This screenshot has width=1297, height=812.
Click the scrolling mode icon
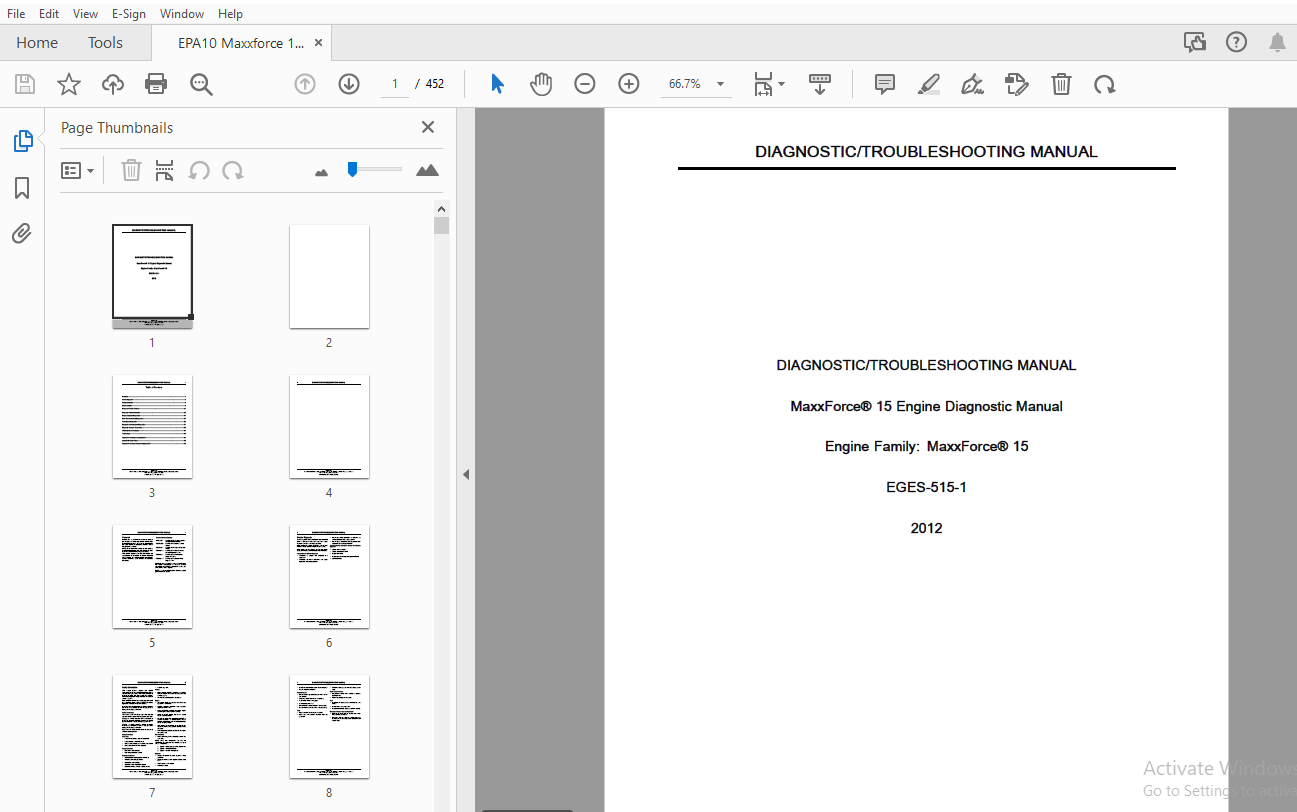pos(820,84)
